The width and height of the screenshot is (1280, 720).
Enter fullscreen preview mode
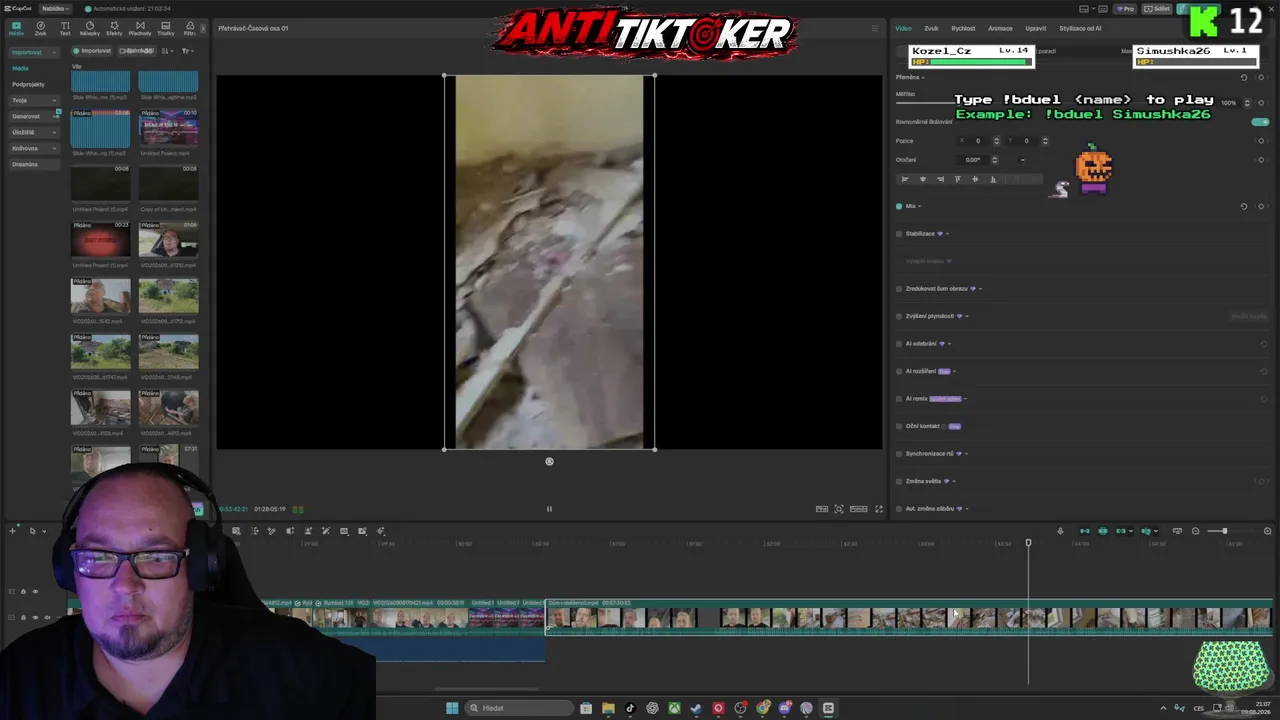click(879, 509)
